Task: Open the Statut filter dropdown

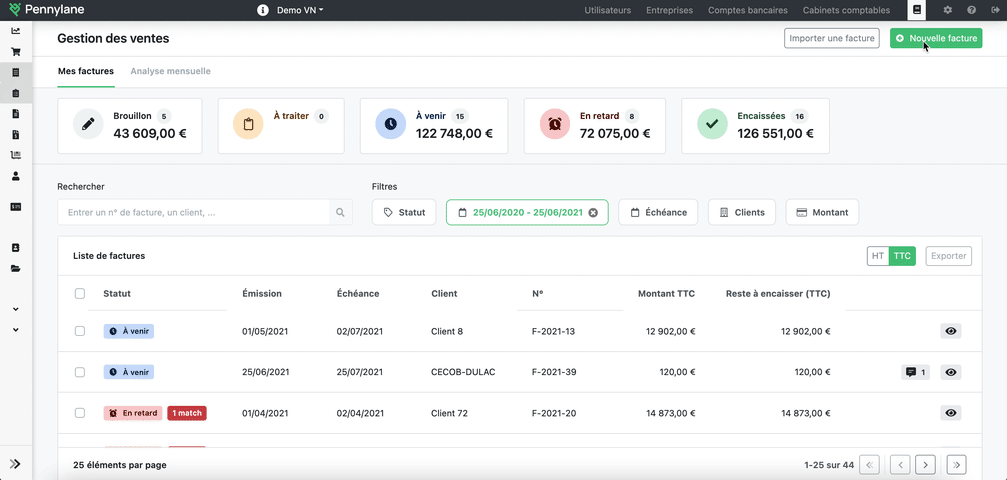Action: (404, 213)
